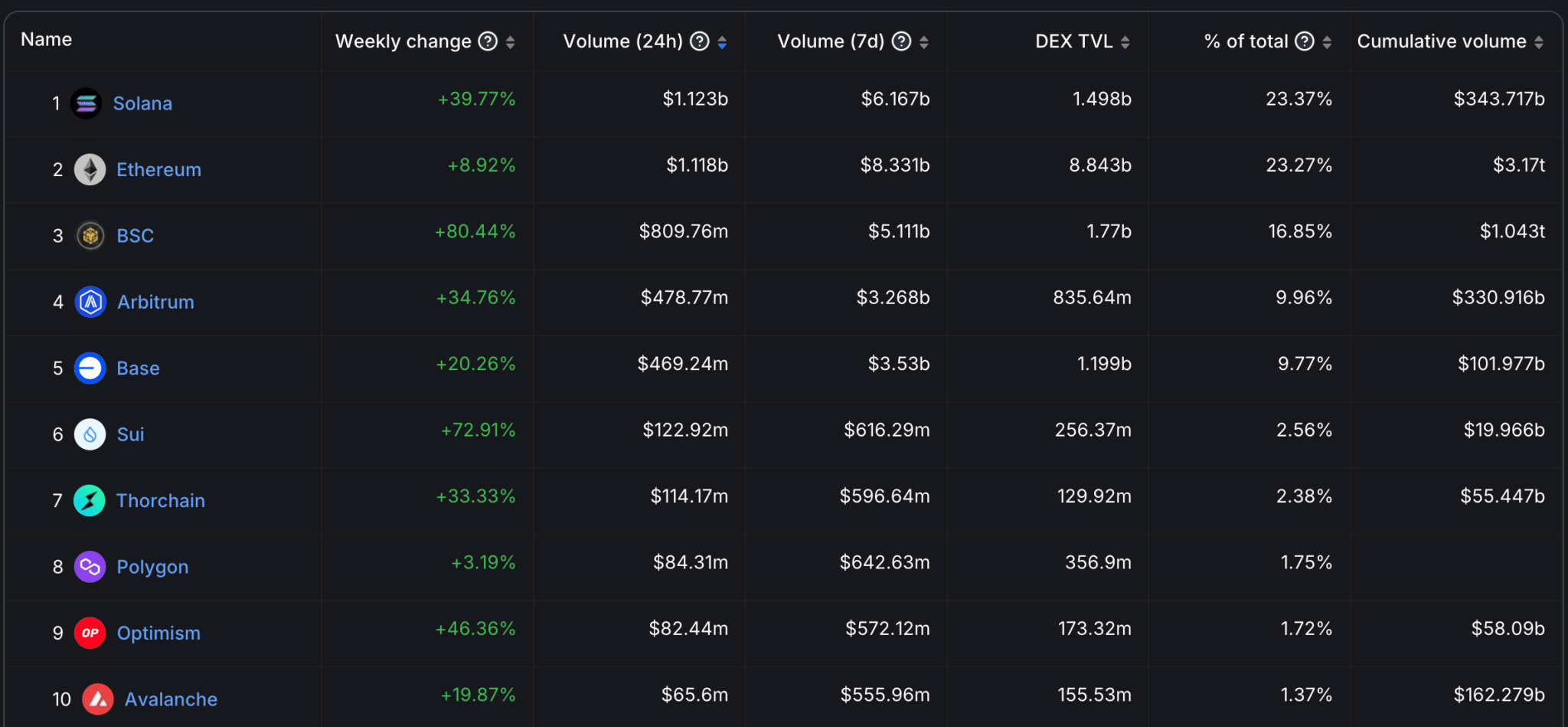Screen dimensions: 1568x727
Task: Open the Base chain link
Action: coord(138,368)
